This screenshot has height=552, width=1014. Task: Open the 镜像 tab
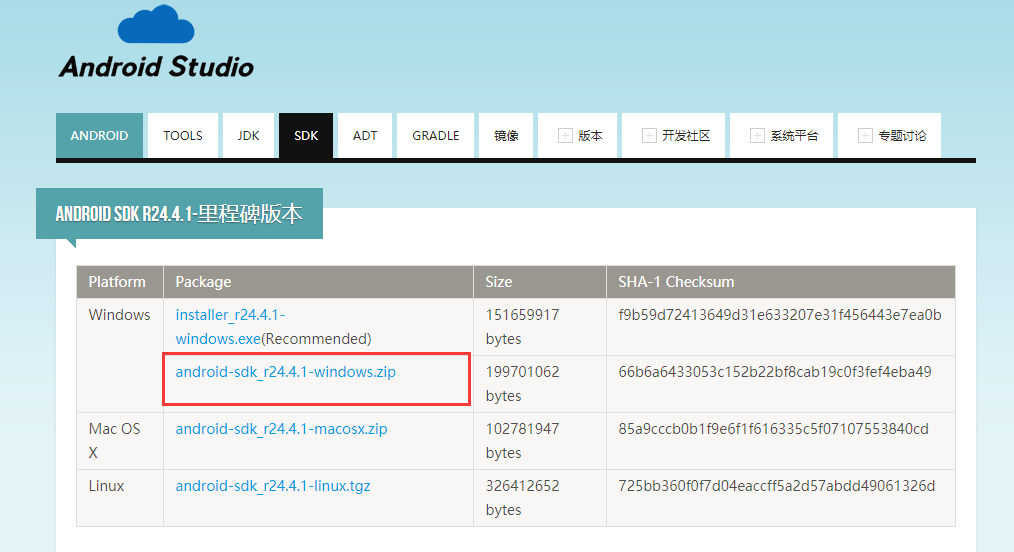[x=506, y=135]
